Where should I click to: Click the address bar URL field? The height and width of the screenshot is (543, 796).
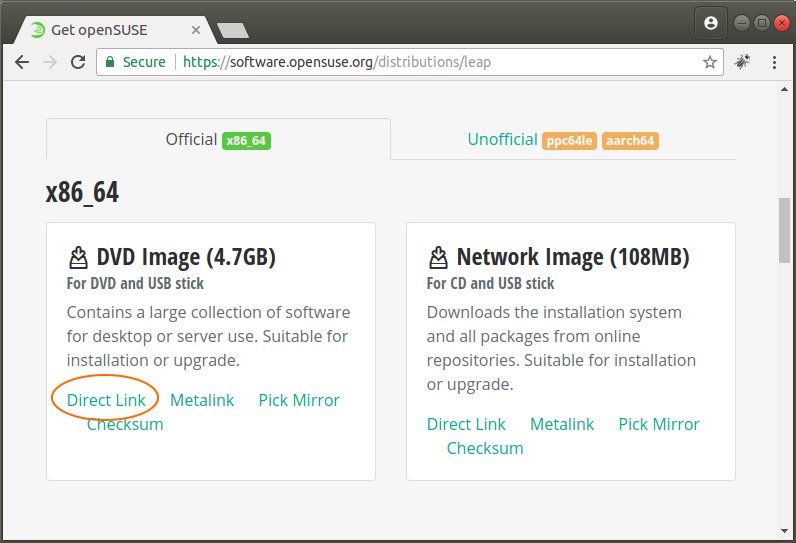point(410,62)
